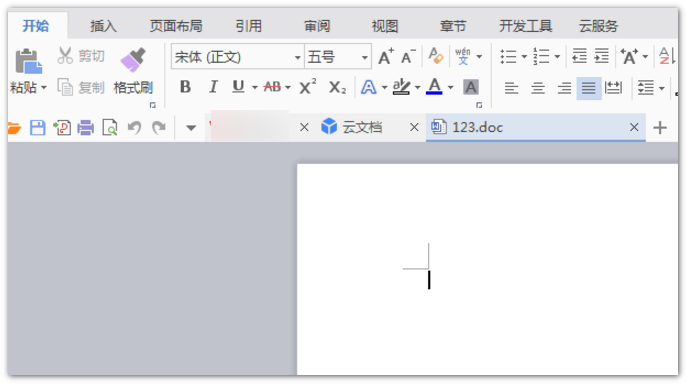Toggle italic formatting
Image resolution: width=687 pixels, height=384 pixels.
[x=213, y=87]
